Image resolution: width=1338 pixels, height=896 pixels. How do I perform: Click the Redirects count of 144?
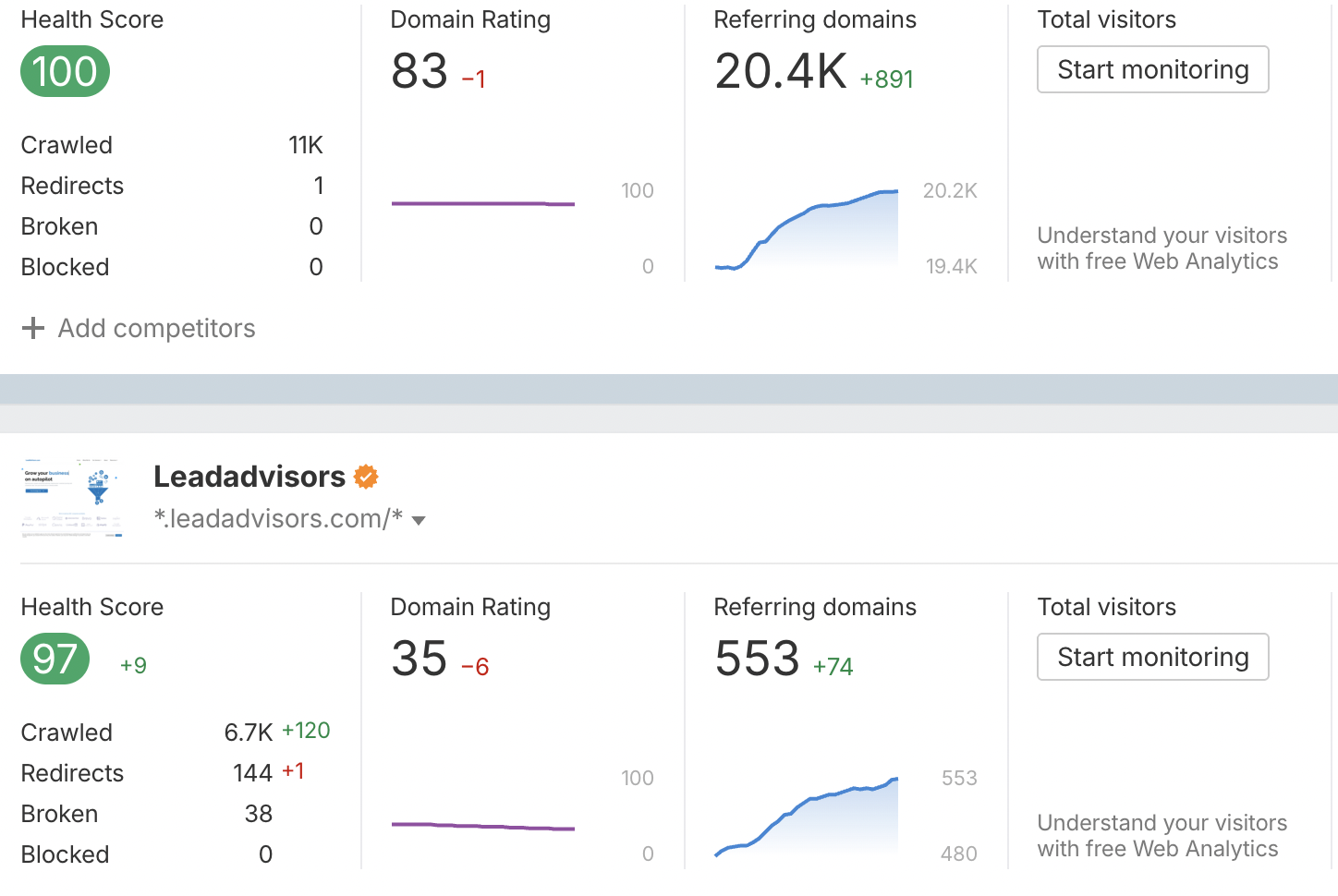point(252,773)
